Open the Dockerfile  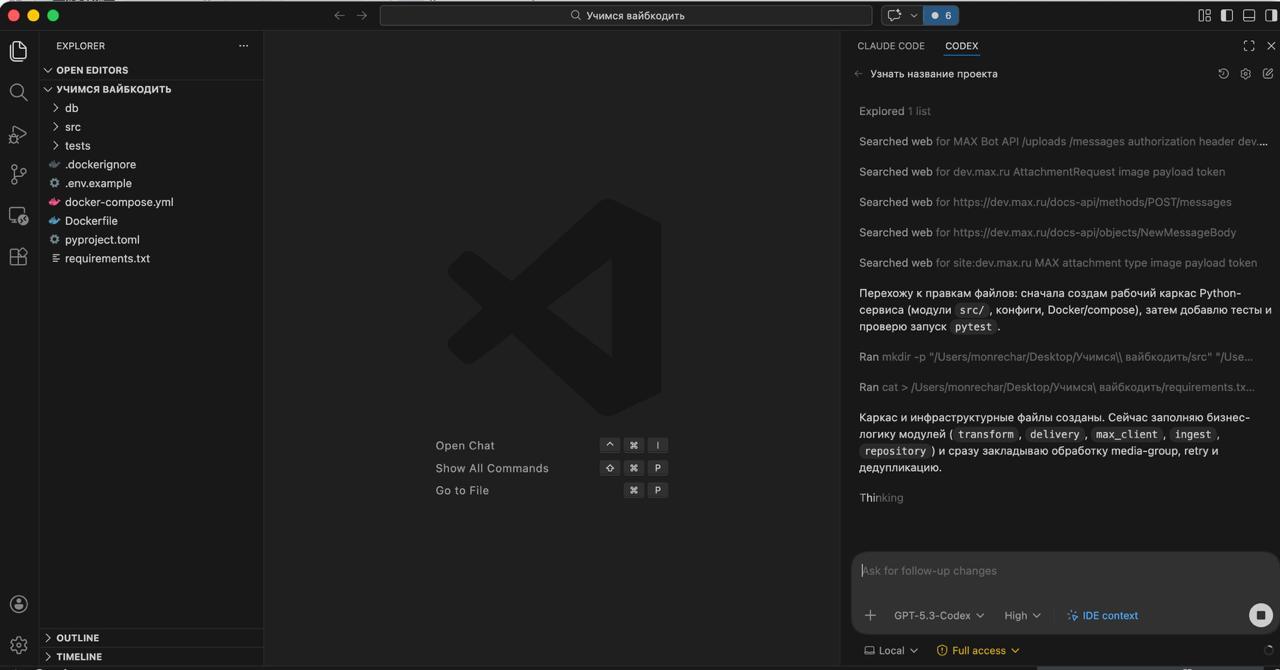(x=152, y=221)
